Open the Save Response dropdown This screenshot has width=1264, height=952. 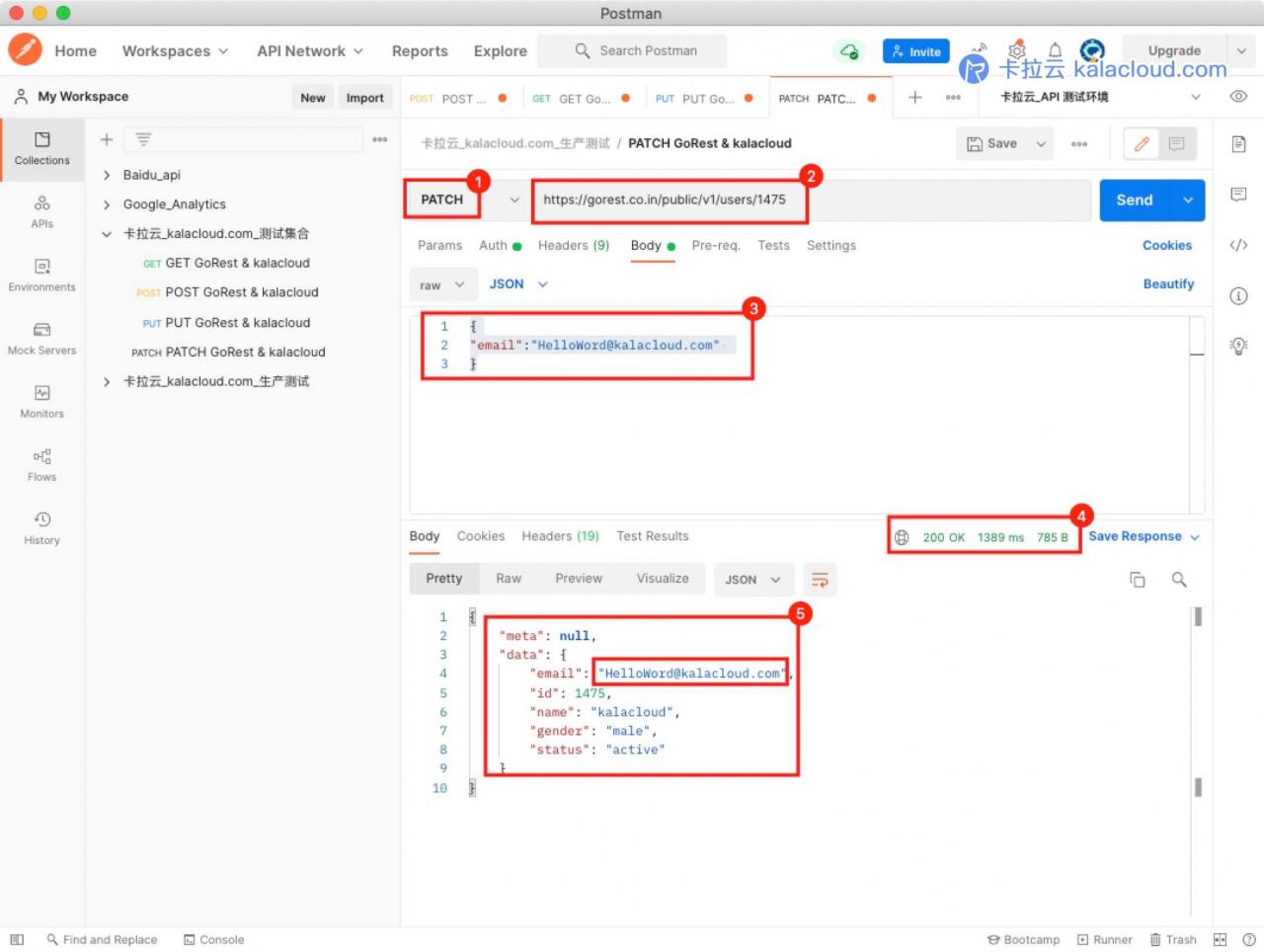(x=1144, y=537)
